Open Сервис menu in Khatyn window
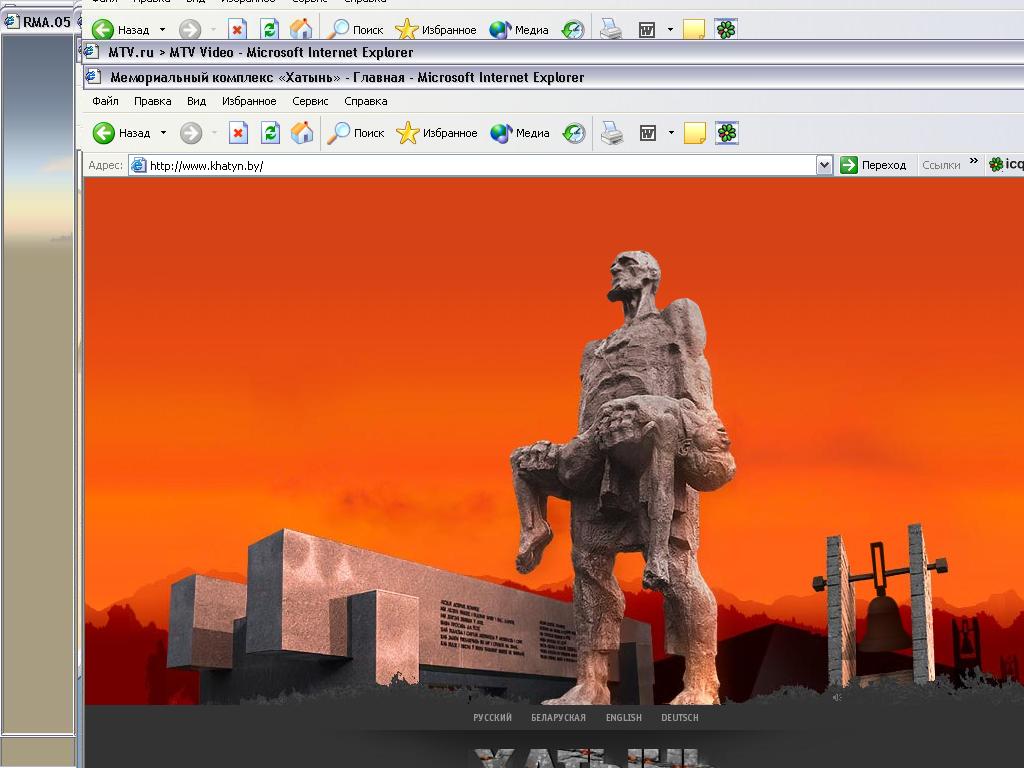The height and width of the screenshot is (768, 1024). pos(310,101)
